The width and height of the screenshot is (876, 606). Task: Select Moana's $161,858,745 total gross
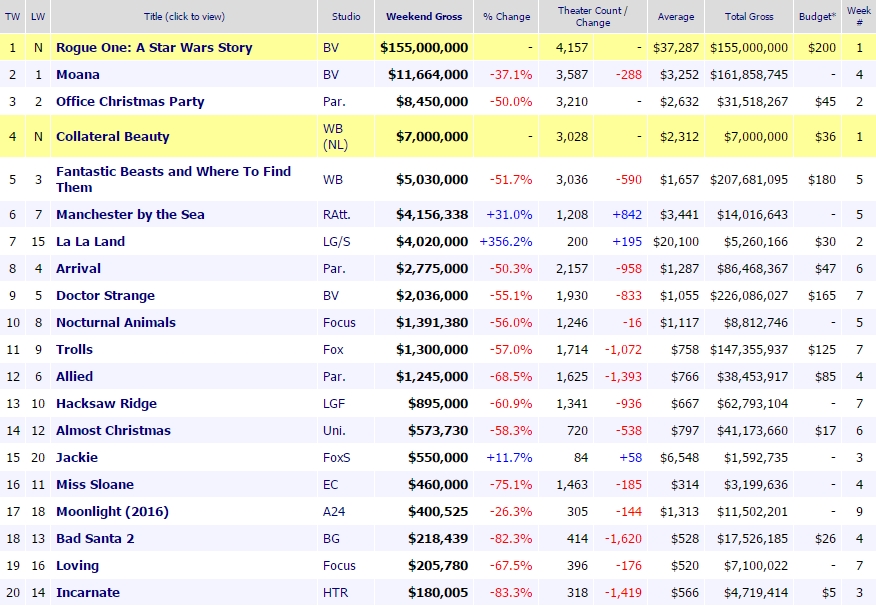[749, 75]
